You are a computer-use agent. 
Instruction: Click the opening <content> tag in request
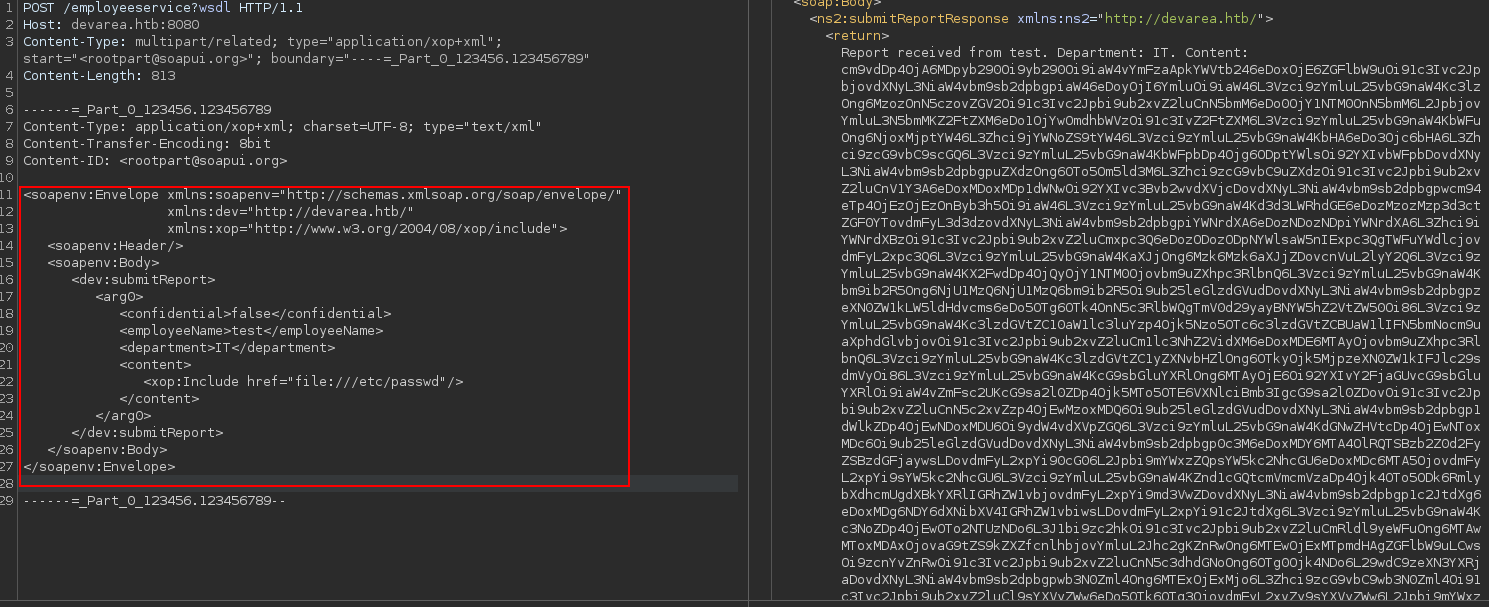pos(155,364)
